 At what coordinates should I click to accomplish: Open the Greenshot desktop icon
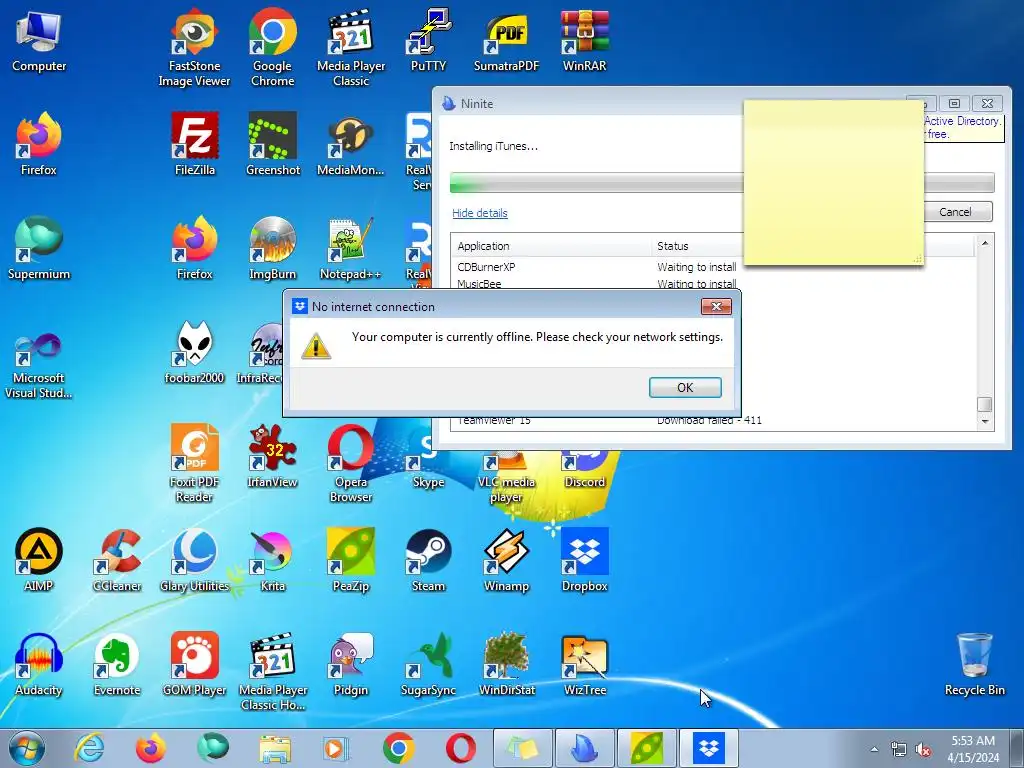pos(272,145)
